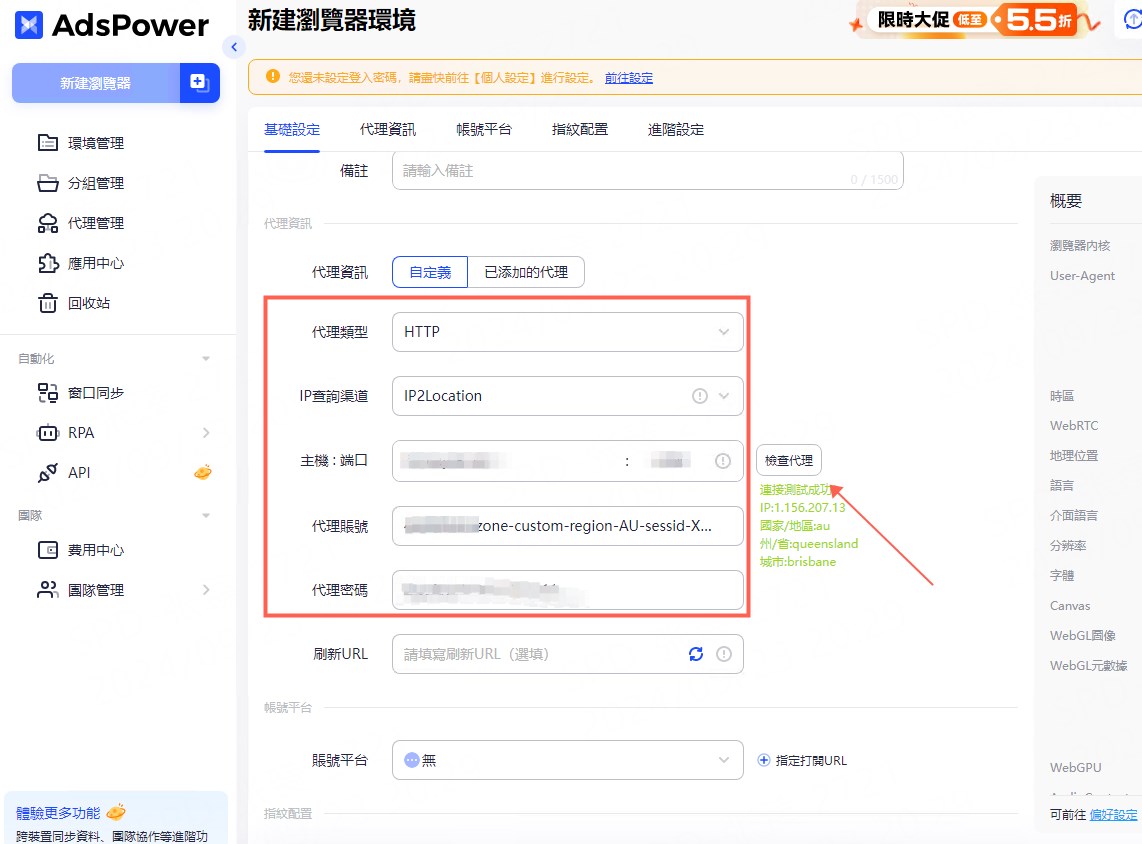Click the warning icon in the password notice

[273, 76]
